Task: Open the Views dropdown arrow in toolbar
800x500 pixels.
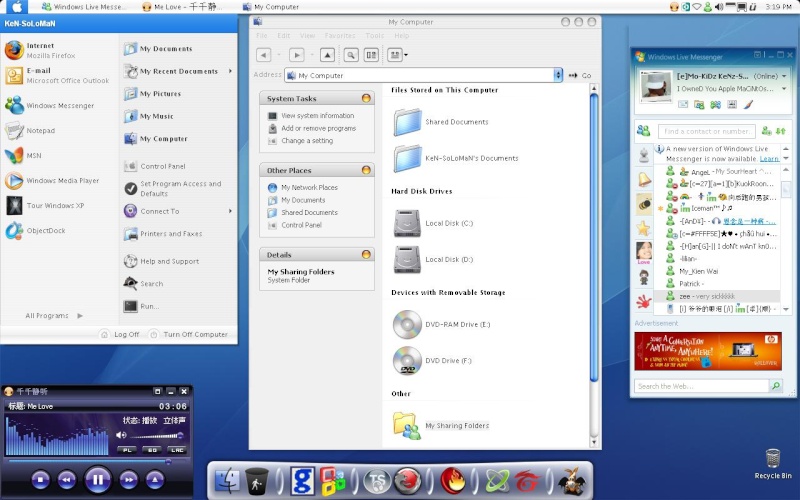Action: coord(406,55)
